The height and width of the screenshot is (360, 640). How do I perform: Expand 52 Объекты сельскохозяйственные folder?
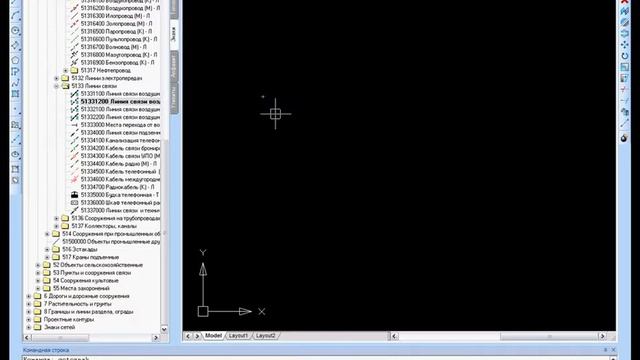point(38,265)
